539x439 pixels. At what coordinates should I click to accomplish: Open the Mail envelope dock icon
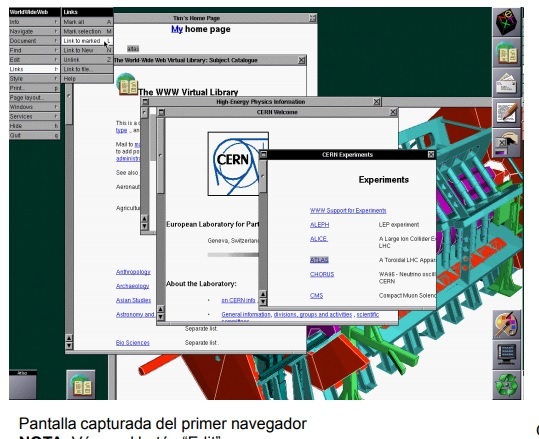(507, 83)
